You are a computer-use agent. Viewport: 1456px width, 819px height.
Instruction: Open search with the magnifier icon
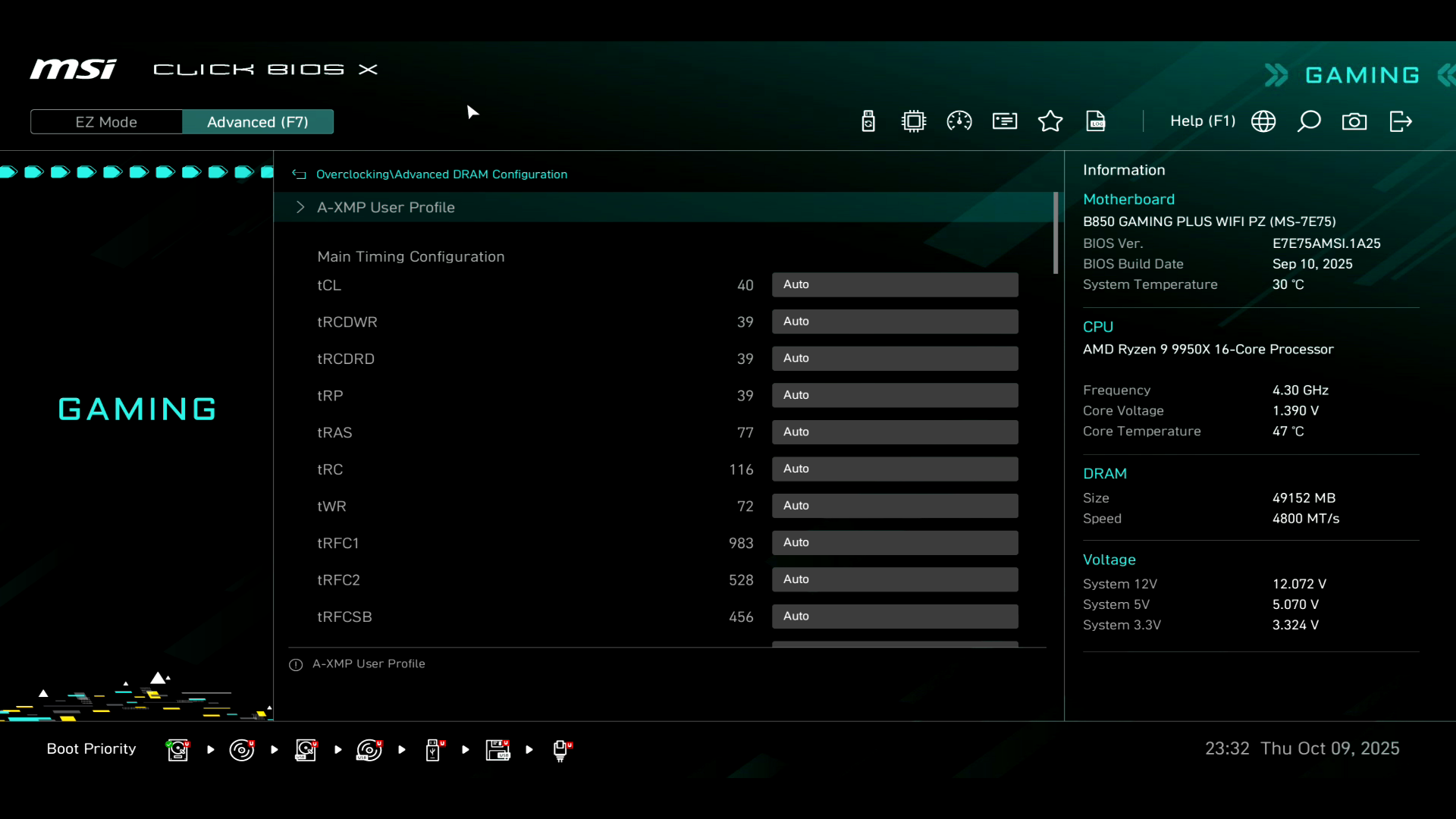[1309, 121]
